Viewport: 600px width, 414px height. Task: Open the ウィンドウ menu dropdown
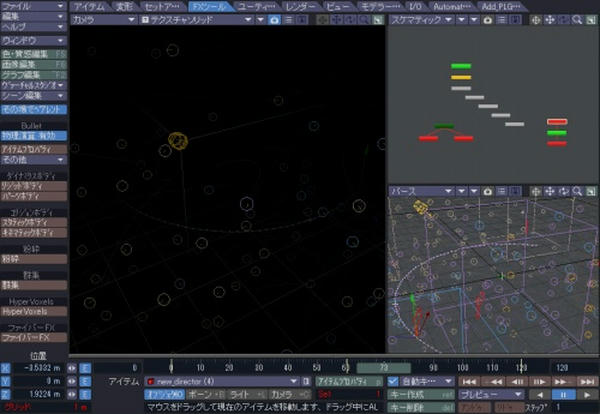pyautogui.click(x=33, y=41)
